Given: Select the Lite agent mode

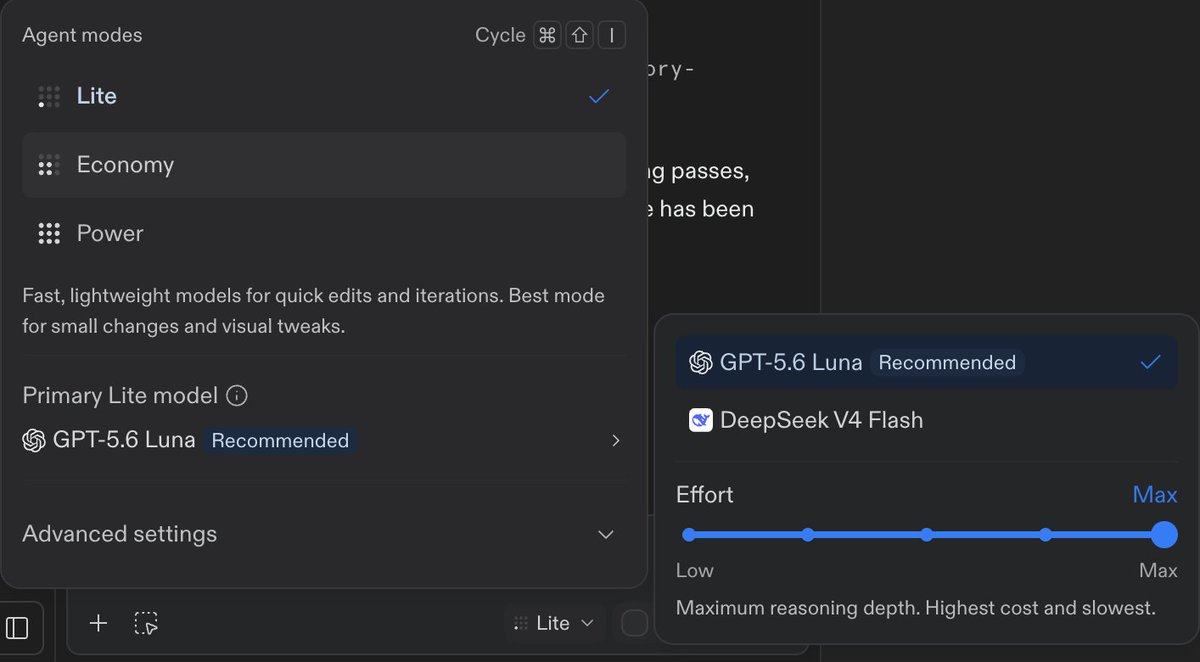Looking at the screenshot, I should pyautogui.click(x=324, y=96).
